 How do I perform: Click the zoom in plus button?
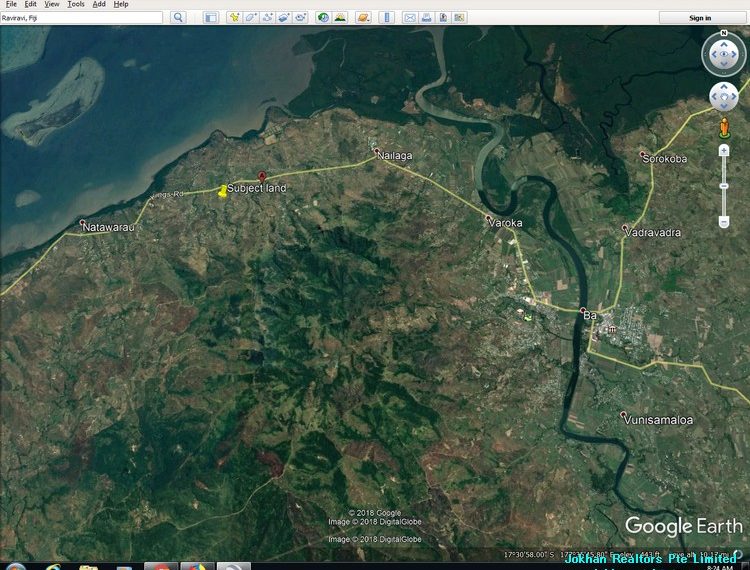coord(724,151)
